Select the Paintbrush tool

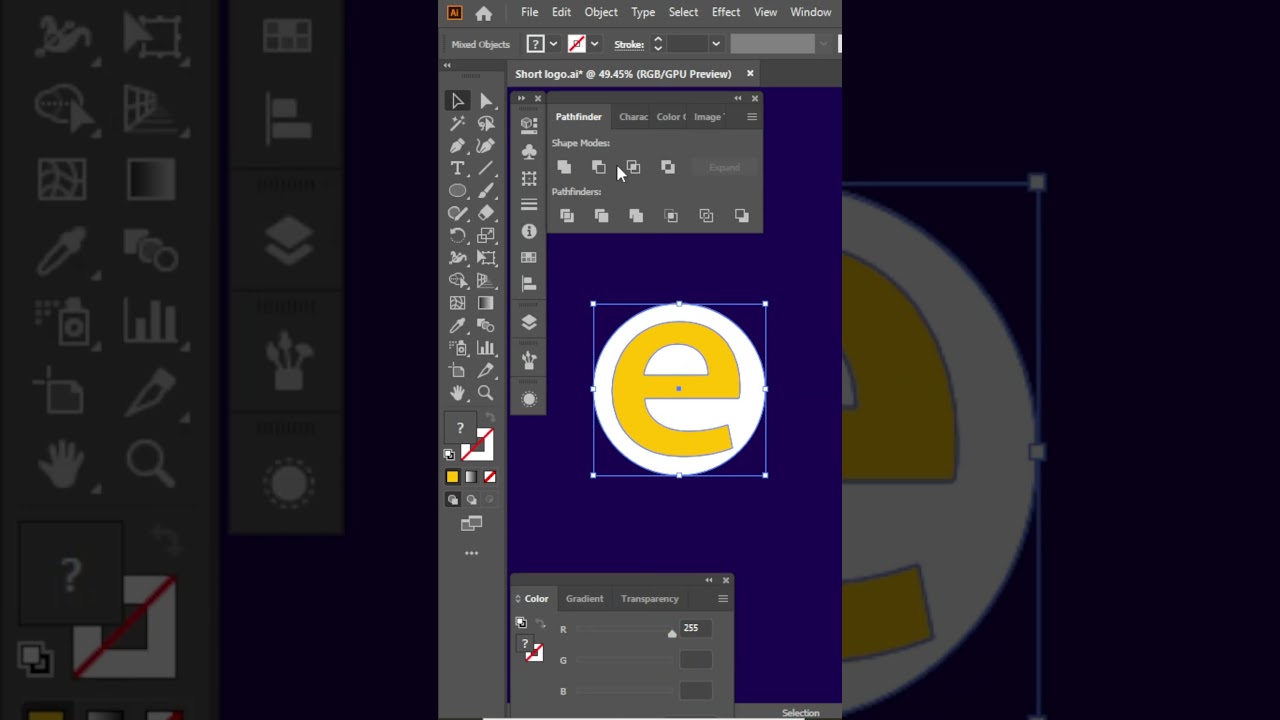[x=486, y=191]
